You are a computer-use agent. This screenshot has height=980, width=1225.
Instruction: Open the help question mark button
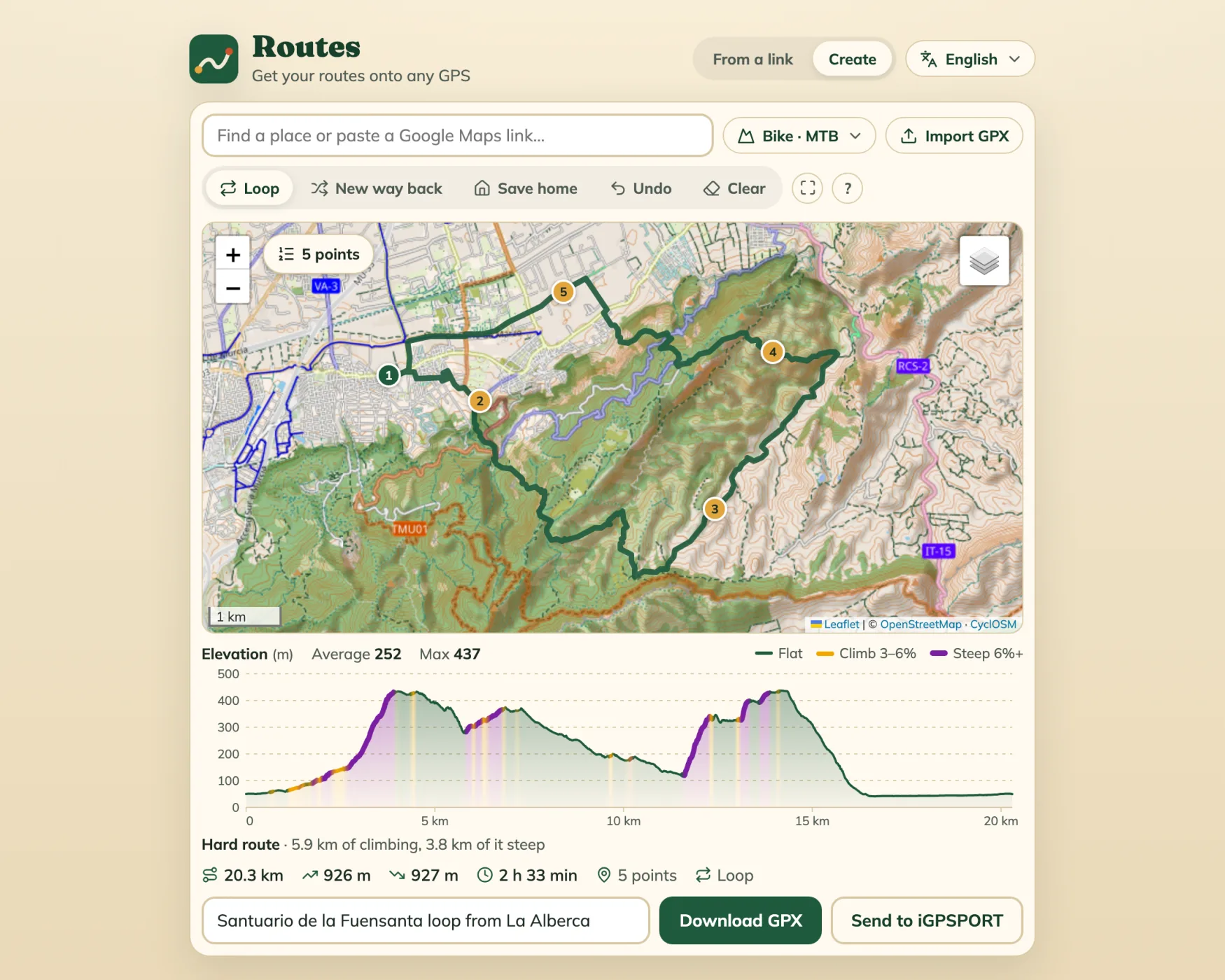[847, 188]
